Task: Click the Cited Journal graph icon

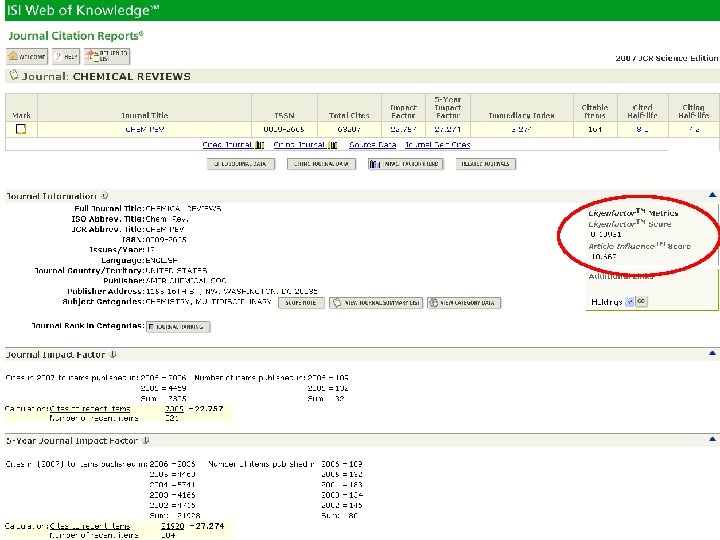Action: [259, 145]
